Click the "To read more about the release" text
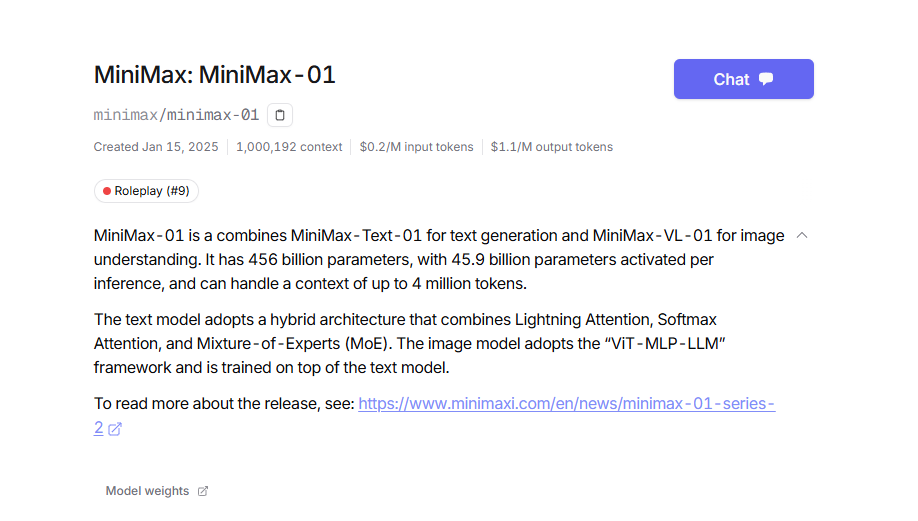 (x=224, y=403)
